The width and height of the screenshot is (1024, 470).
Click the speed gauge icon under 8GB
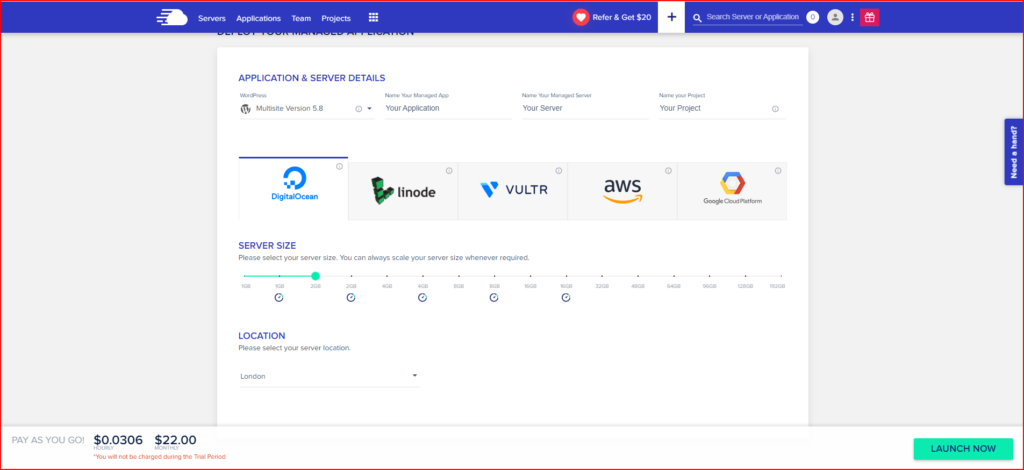tap(494, 298)
